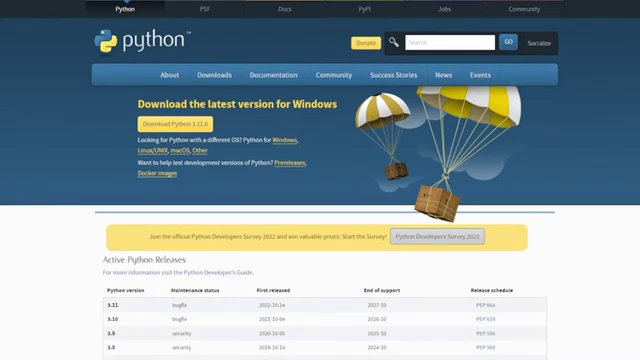
Task: Open the PEP 619 release schedule link
Action: coord(485,319)
